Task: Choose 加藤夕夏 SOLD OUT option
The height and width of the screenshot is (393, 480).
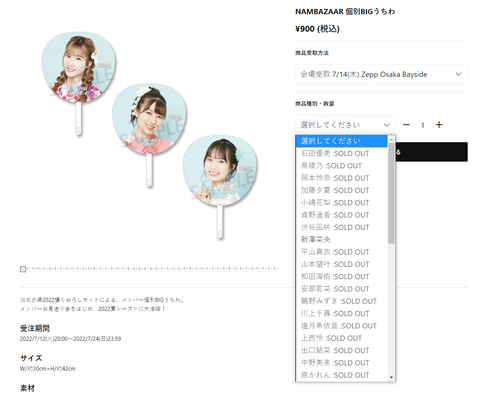Action: pyautogui.click(x=342, y=190)
